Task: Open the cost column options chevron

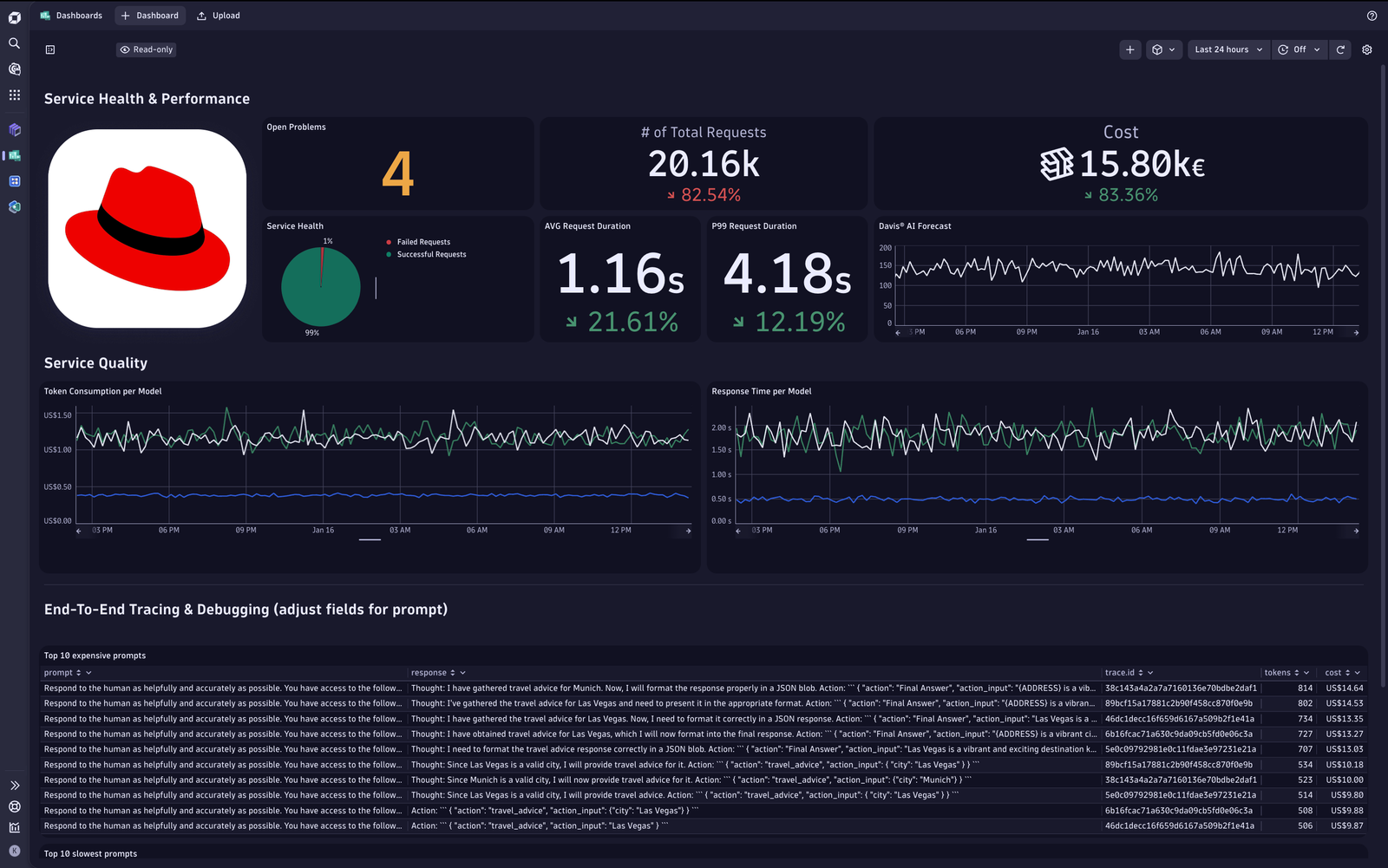Action: (1358, 673)
